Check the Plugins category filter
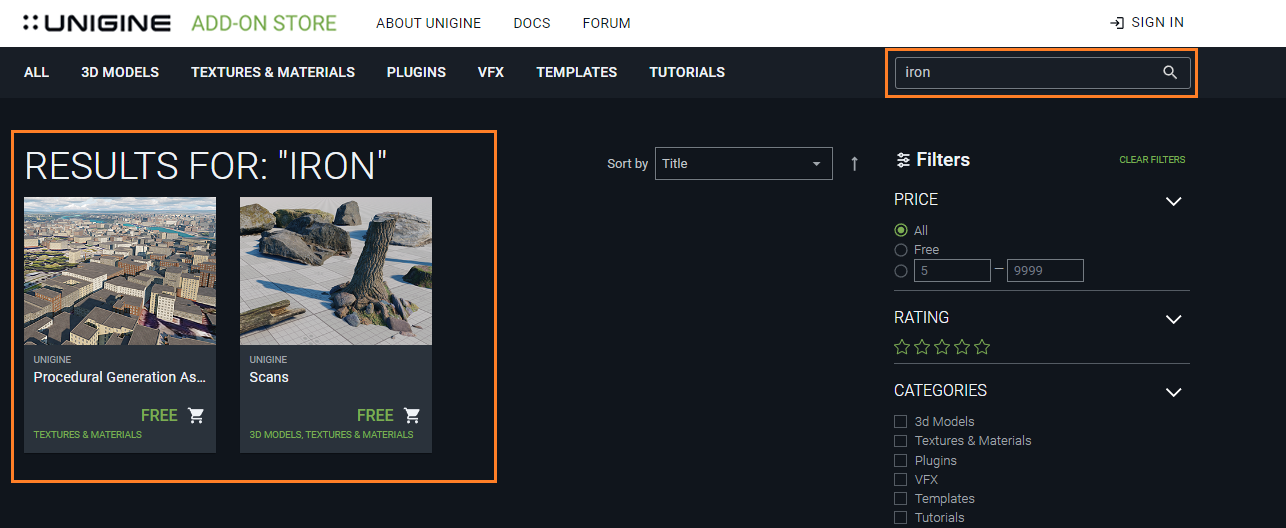The image size is (1286, 528). 901,460
